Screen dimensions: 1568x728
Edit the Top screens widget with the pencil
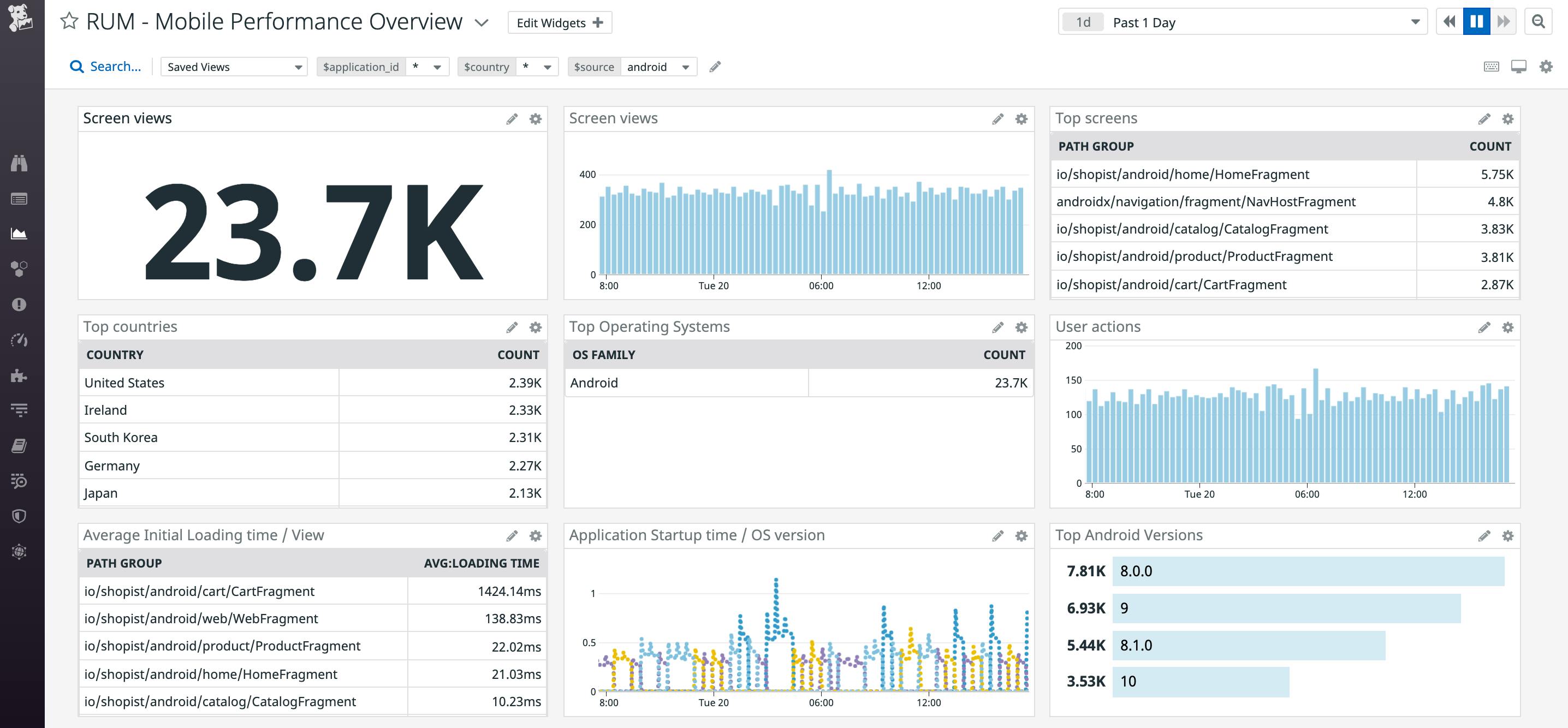pyautogui.click(x=1485, y=118)
